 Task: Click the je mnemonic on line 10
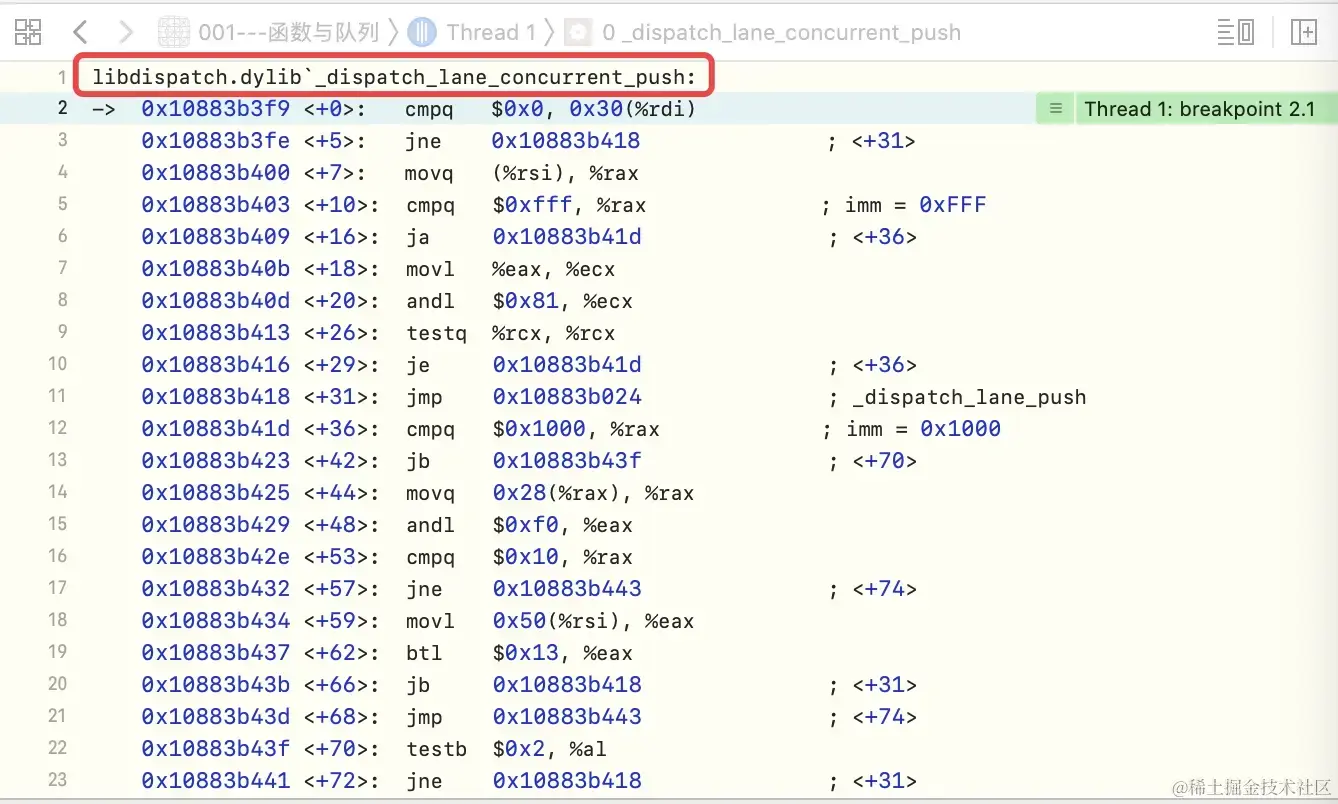pyautogui.click(x=417, y=365)
